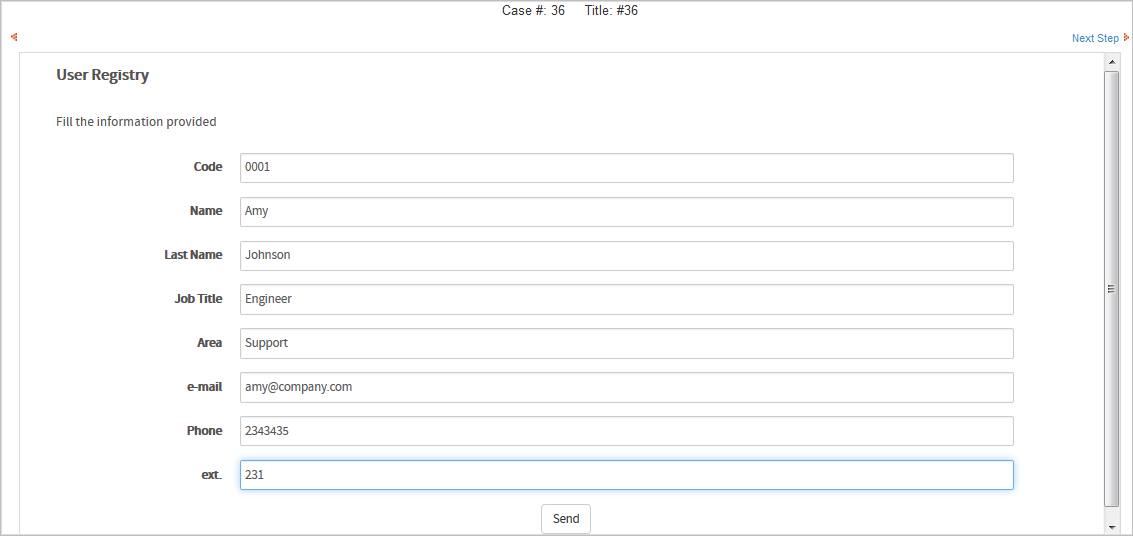Select the Last Name field with Johnson
The height and width of the screenshot is (536, 1133).
pos(626,256)
